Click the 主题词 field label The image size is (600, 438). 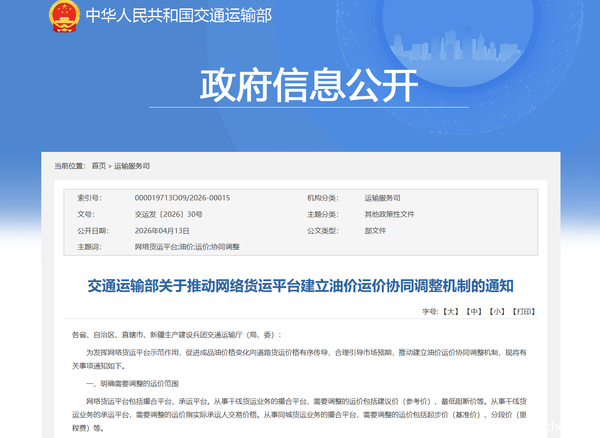(89, 247)
